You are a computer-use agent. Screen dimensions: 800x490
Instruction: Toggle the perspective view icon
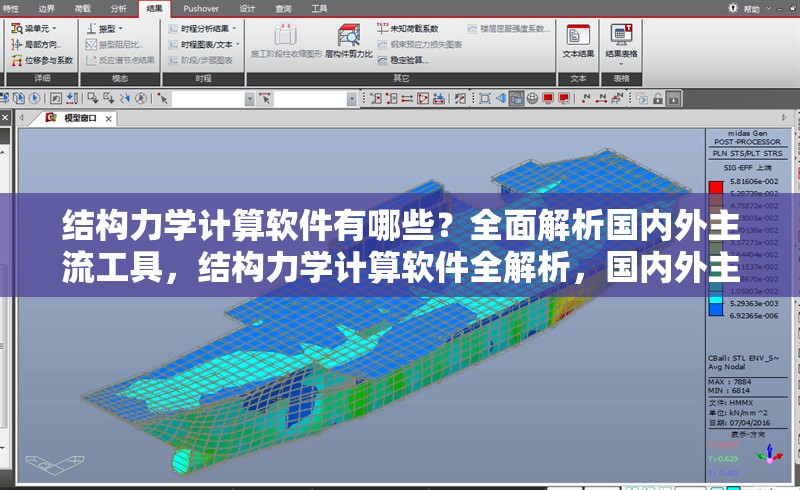pos(501,98)
